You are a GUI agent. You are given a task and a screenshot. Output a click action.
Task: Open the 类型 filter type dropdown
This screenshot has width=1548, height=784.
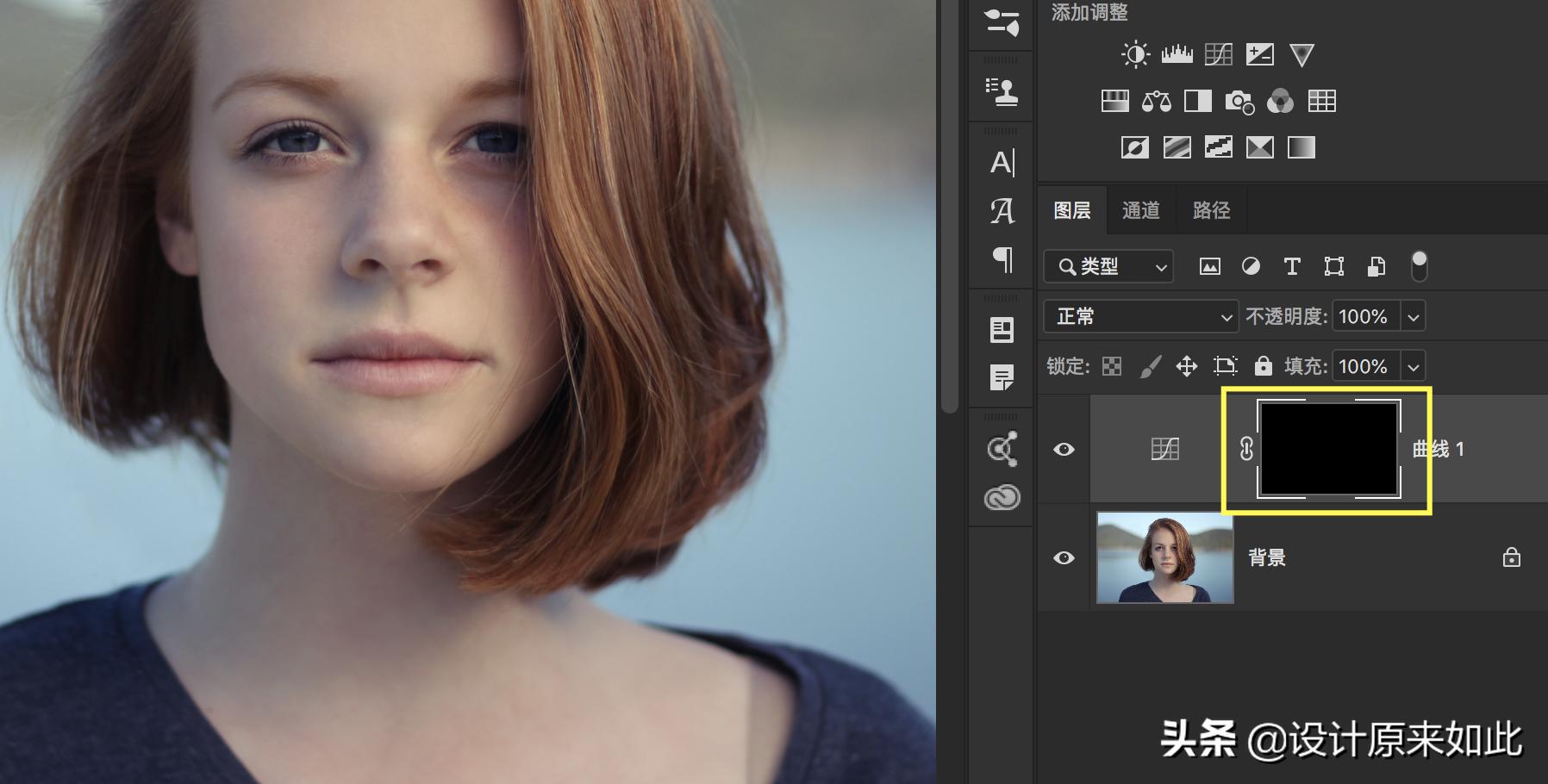(1108, 267)
